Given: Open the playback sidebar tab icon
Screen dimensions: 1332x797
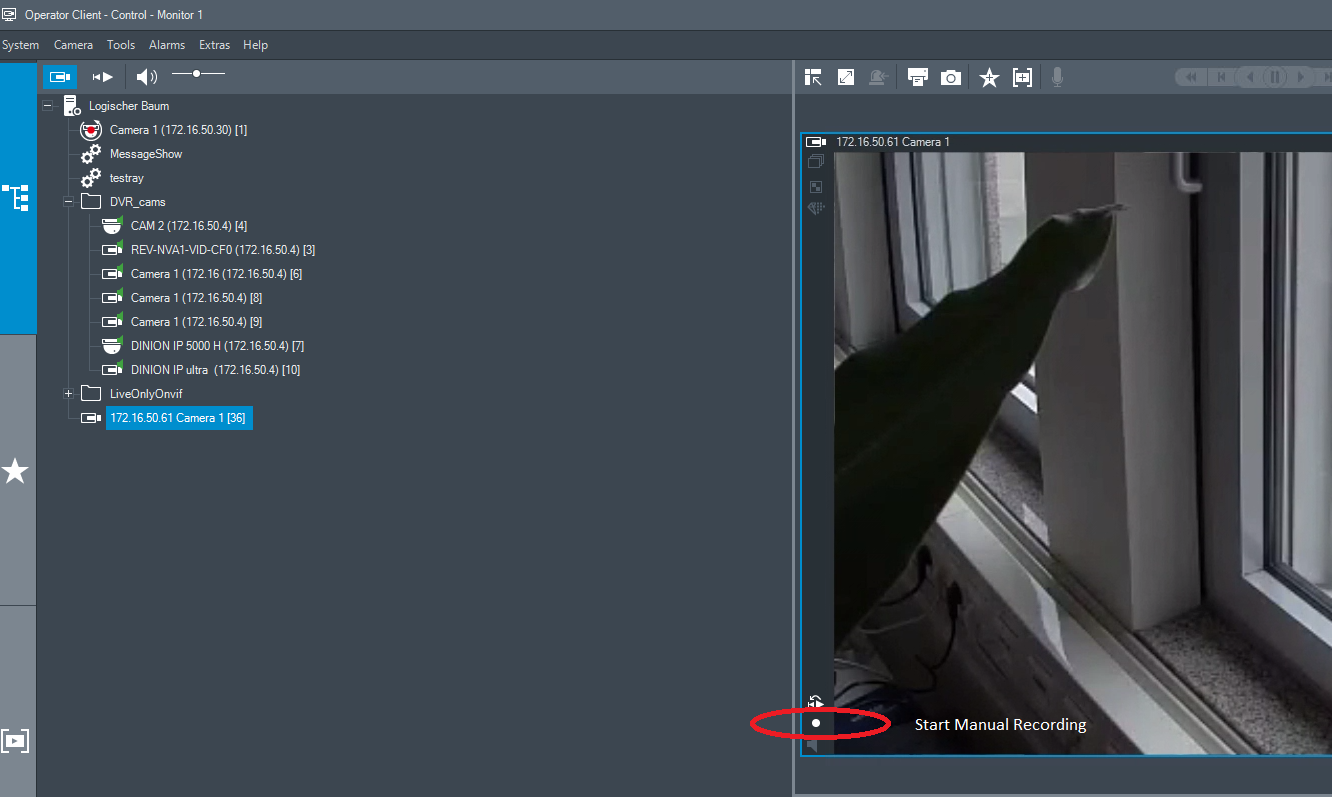Looking at the screenshot, I should pyautogui.click(x=16, y=741).
